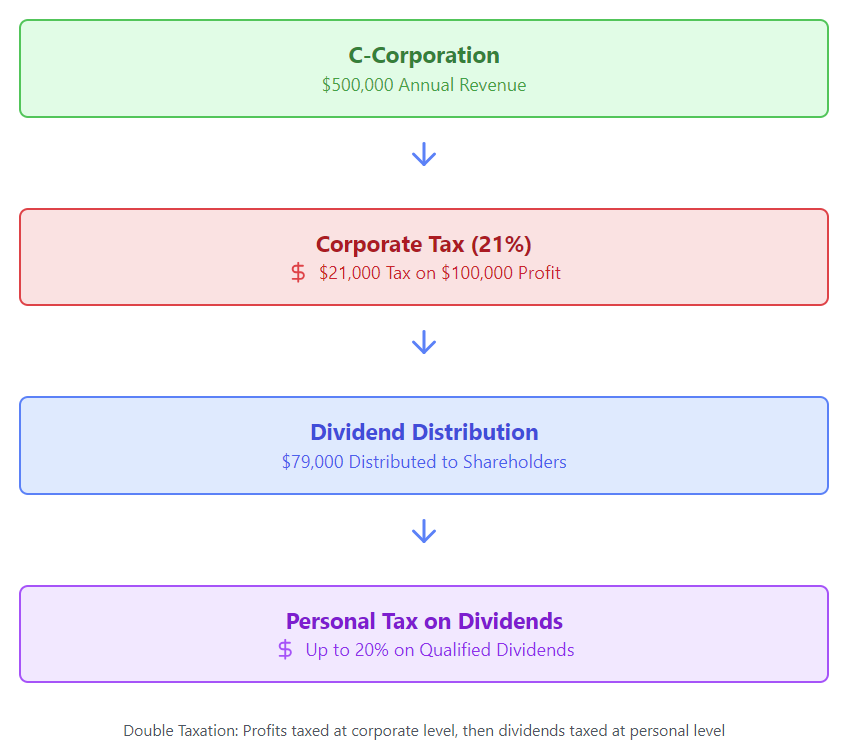
Task: Click the arrow between Corporate Tax and Dividend Distribution
Action: click(x=424, y=342)
